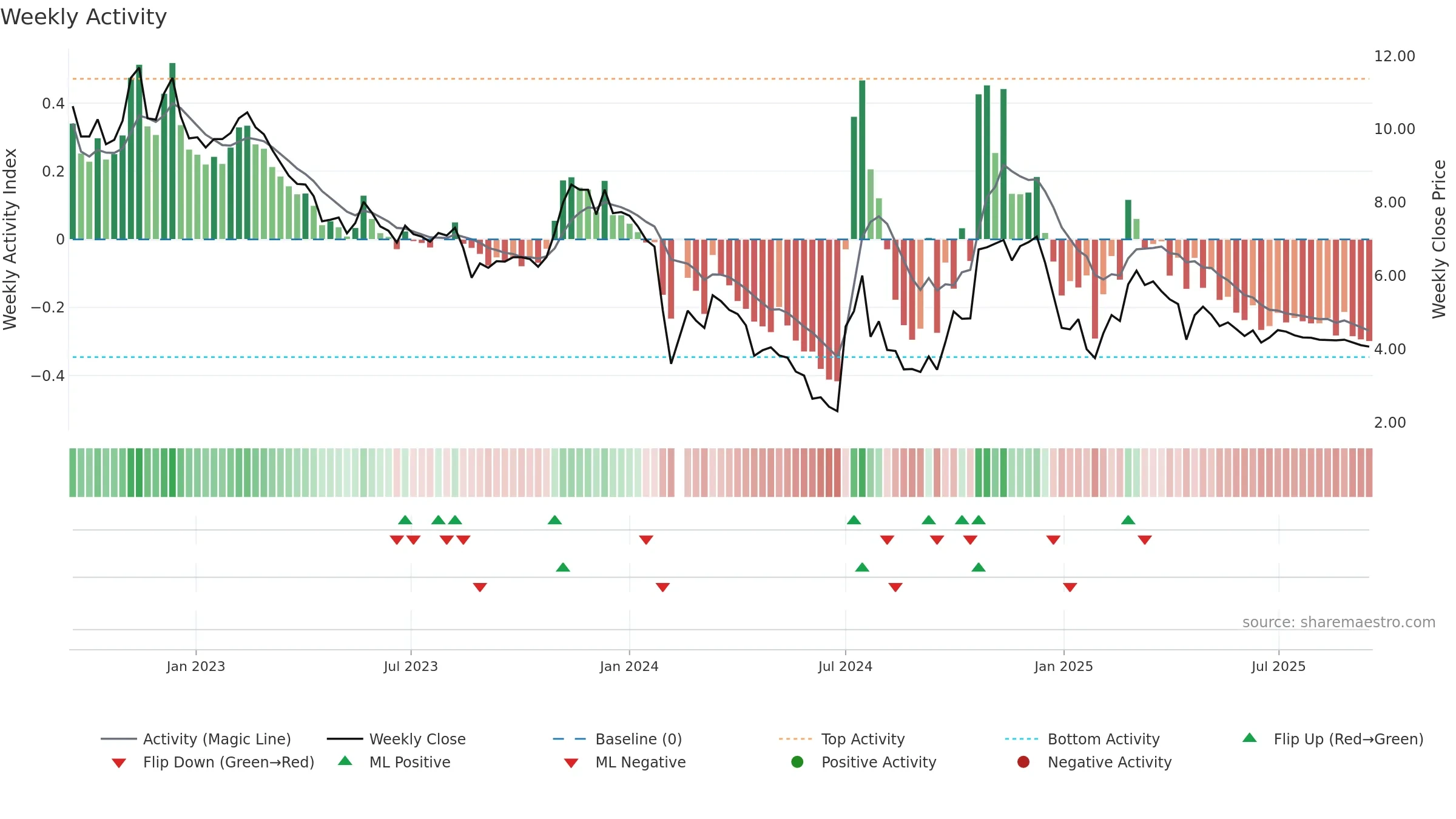
Task: Click the Positive Activity green circle icon
Action: click(797, 762)
